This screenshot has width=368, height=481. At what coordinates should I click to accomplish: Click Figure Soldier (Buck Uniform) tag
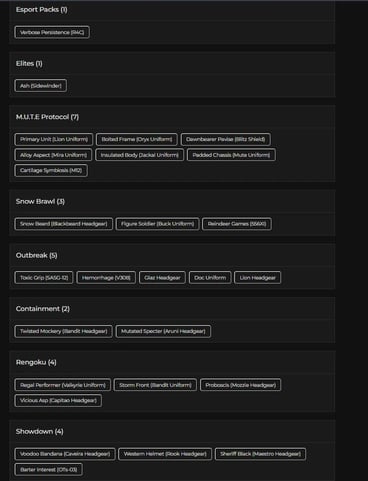(x=157, y=224)
